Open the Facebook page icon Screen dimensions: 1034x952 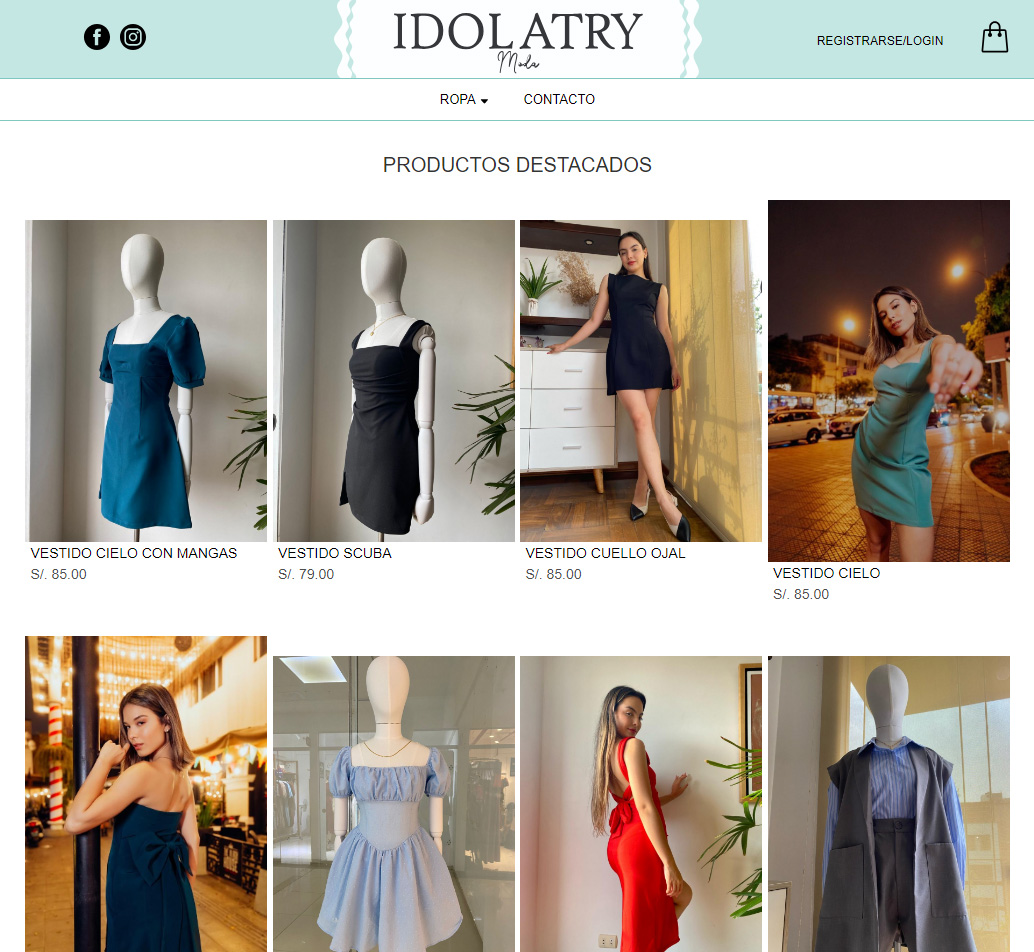97,37
